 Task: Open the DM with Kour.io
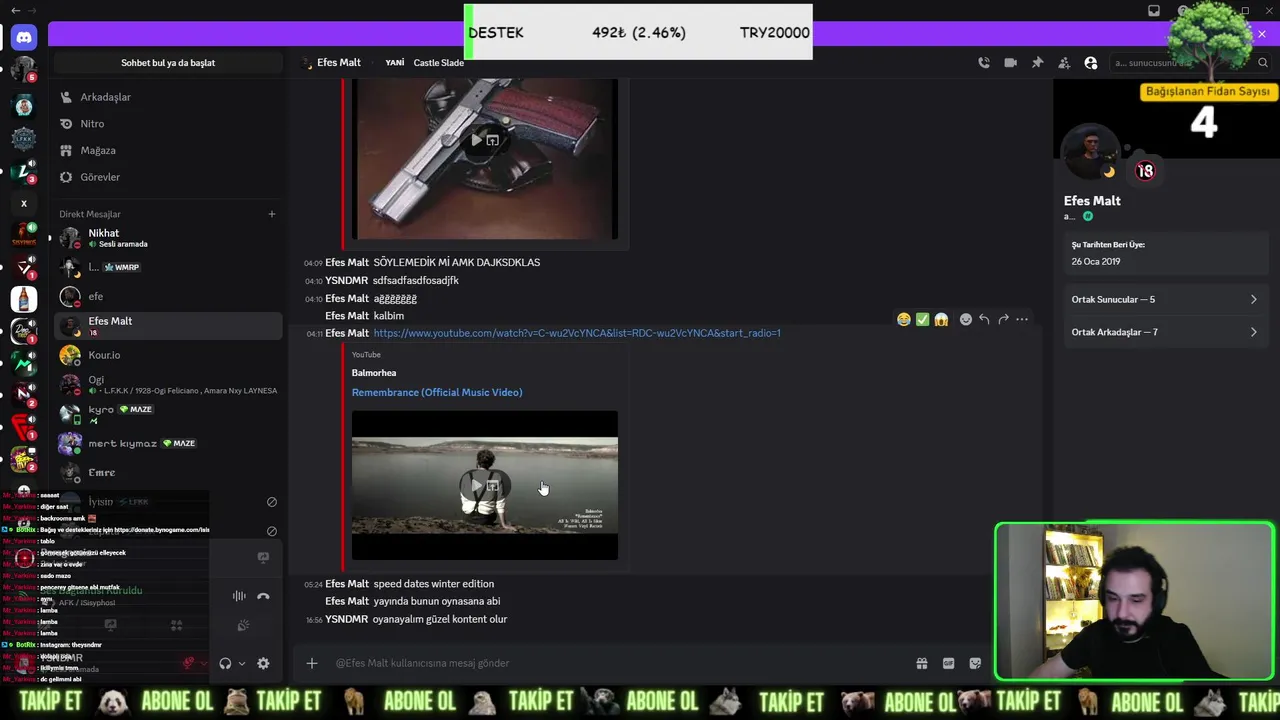pos(168,355)
